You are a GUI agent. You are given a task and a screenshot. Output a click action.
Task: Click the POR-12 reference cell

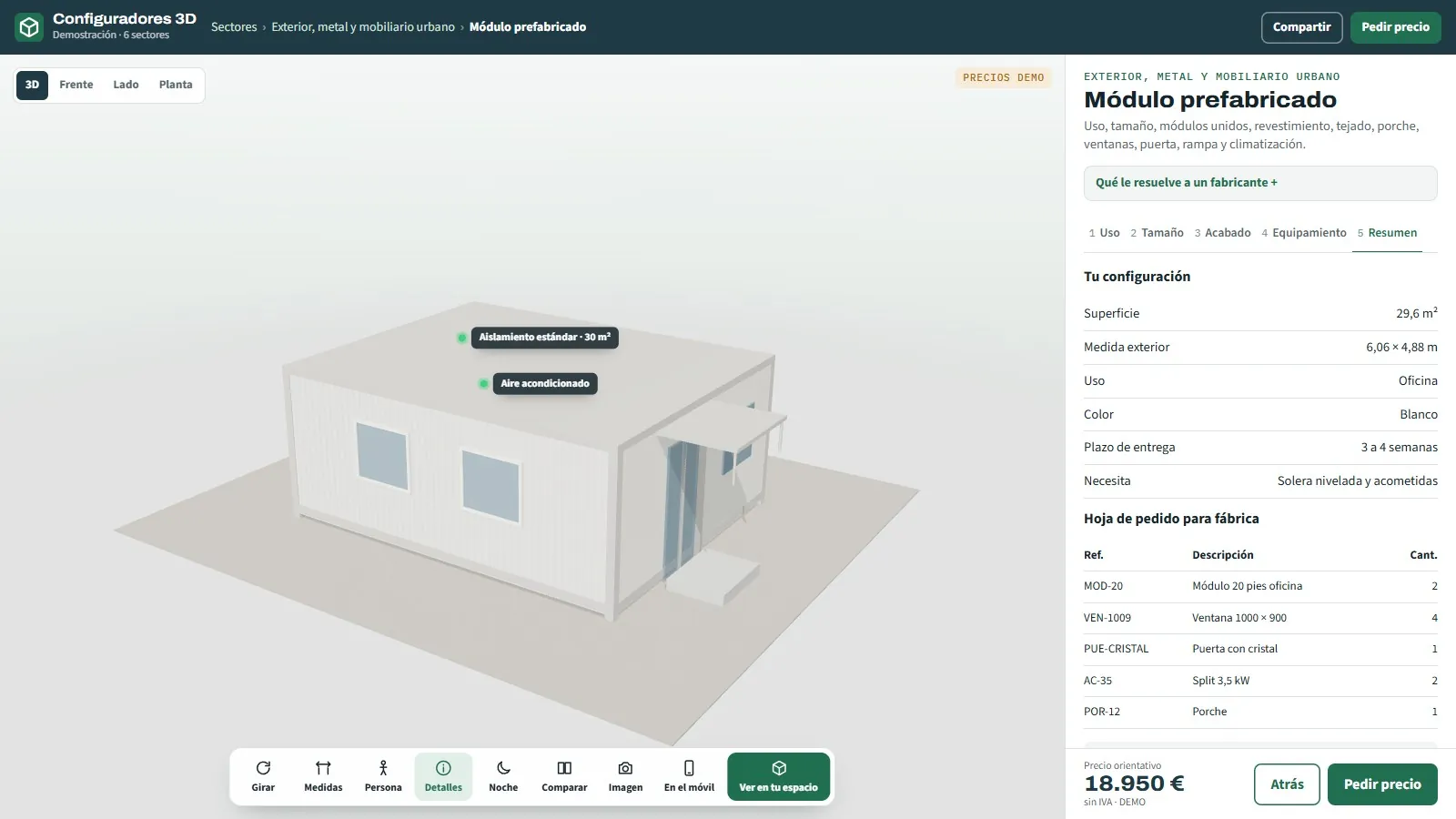pyautogui.click(x=1102, y=713)
